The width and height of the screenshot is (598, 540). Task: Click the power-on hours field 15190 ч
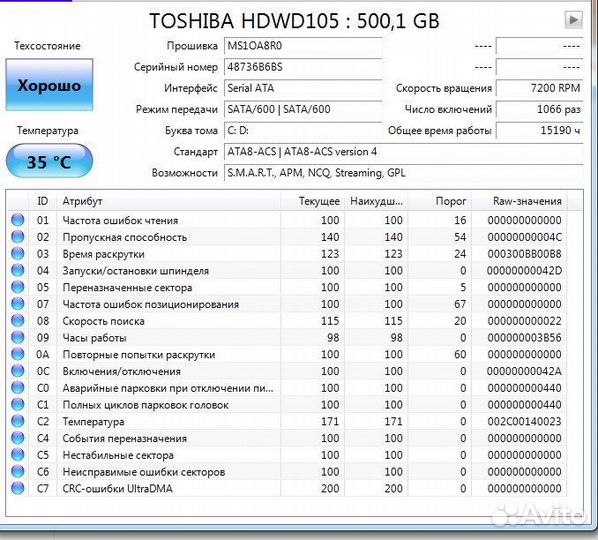(x=539, y=130)
